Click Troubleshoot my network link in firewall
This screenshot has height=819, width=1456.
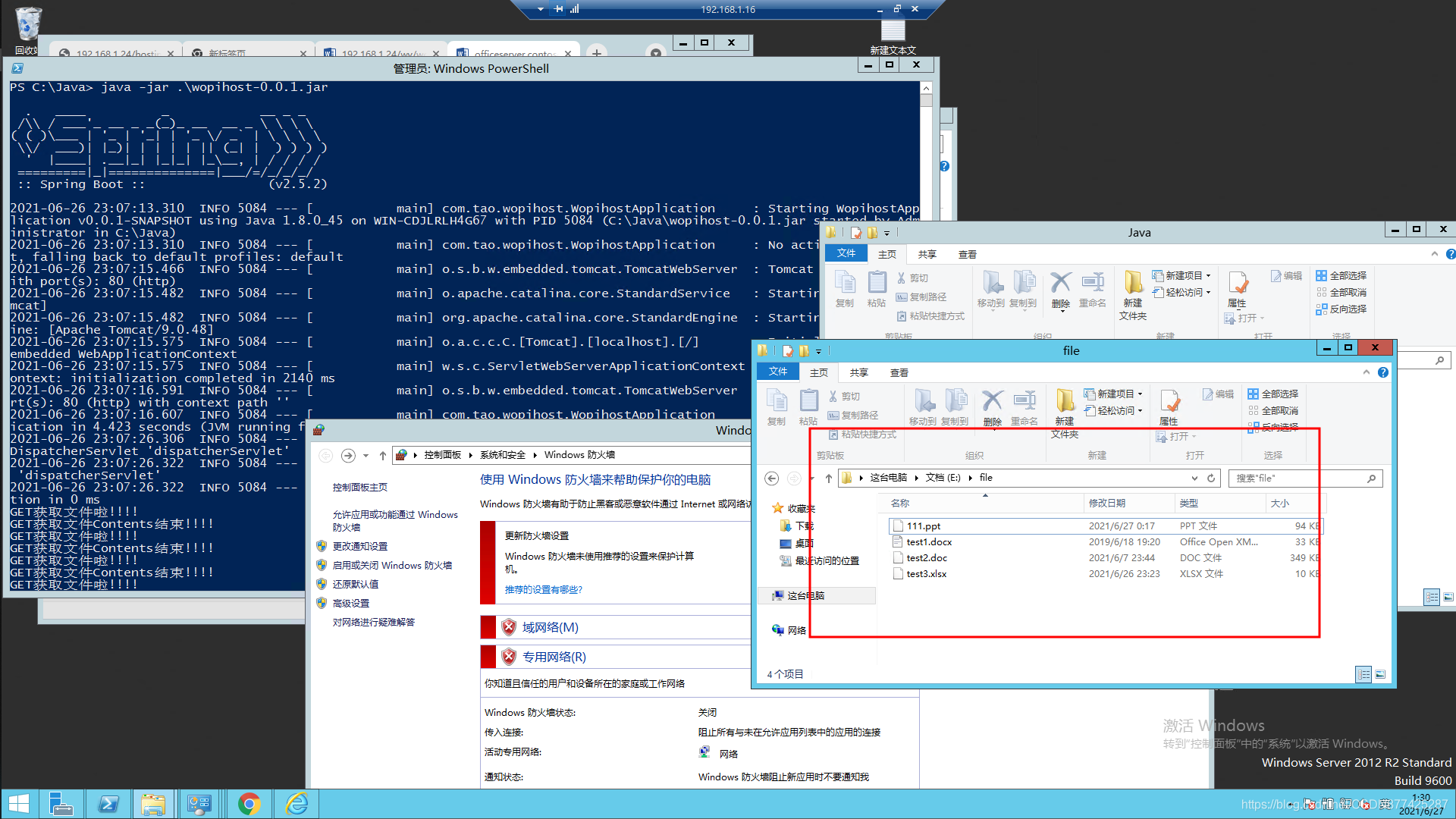point(374,622)
